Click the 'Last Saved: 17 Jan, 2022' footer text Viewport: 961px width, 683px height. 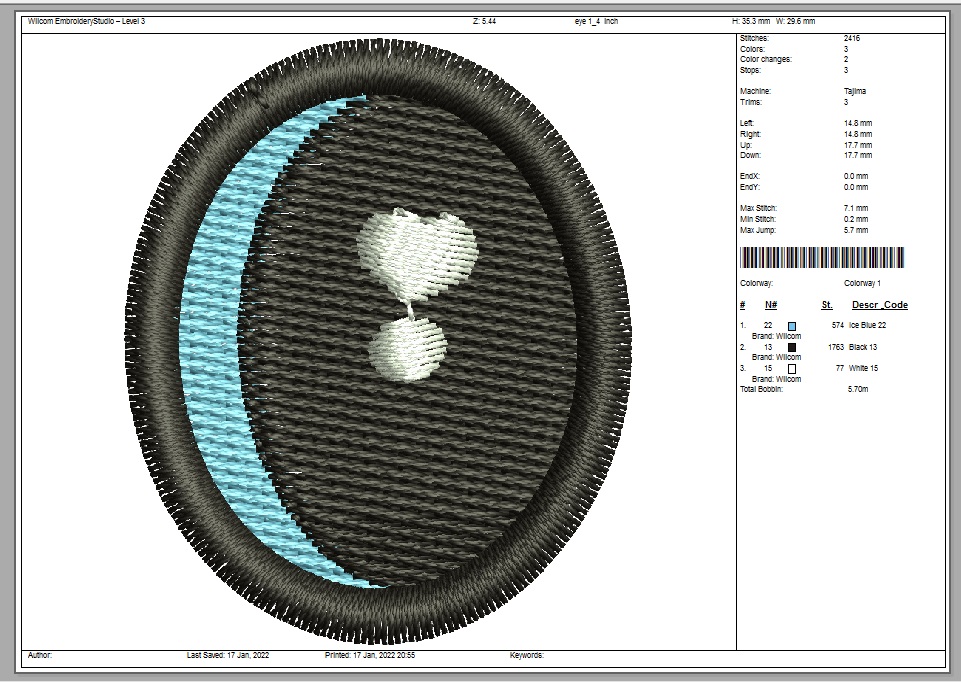(228, 656)
